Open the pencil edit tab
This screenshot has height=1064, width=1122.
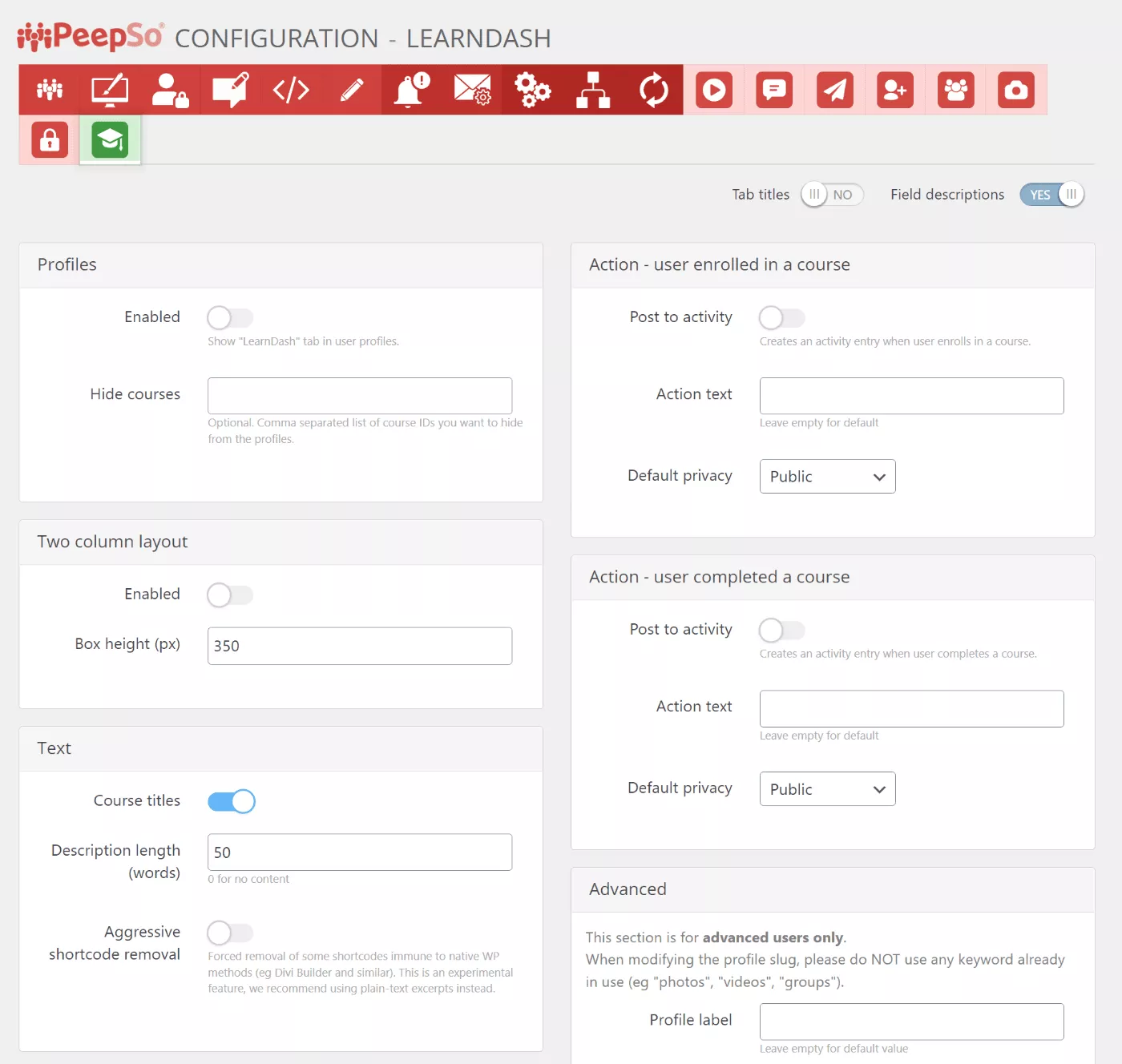(x=351, y=90)
